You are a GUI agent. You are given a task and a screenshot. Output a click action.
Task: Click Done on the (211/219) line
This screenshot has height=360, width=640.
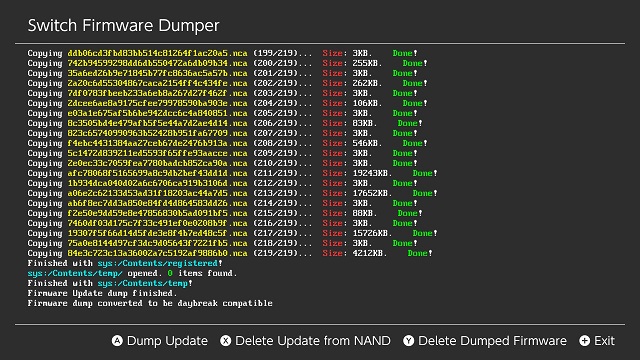tap(425, 173)
